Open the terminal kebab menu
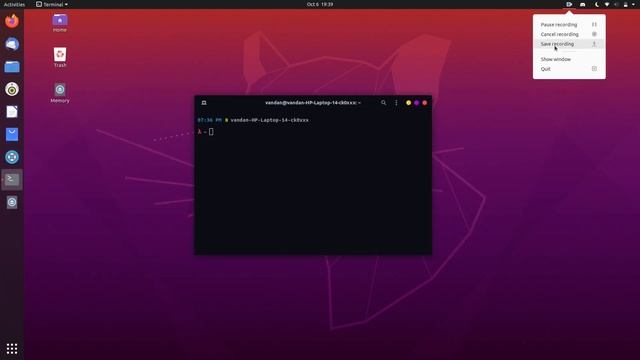Image resolution: width=640 pixels, height=360 pixels. [396, 103]
